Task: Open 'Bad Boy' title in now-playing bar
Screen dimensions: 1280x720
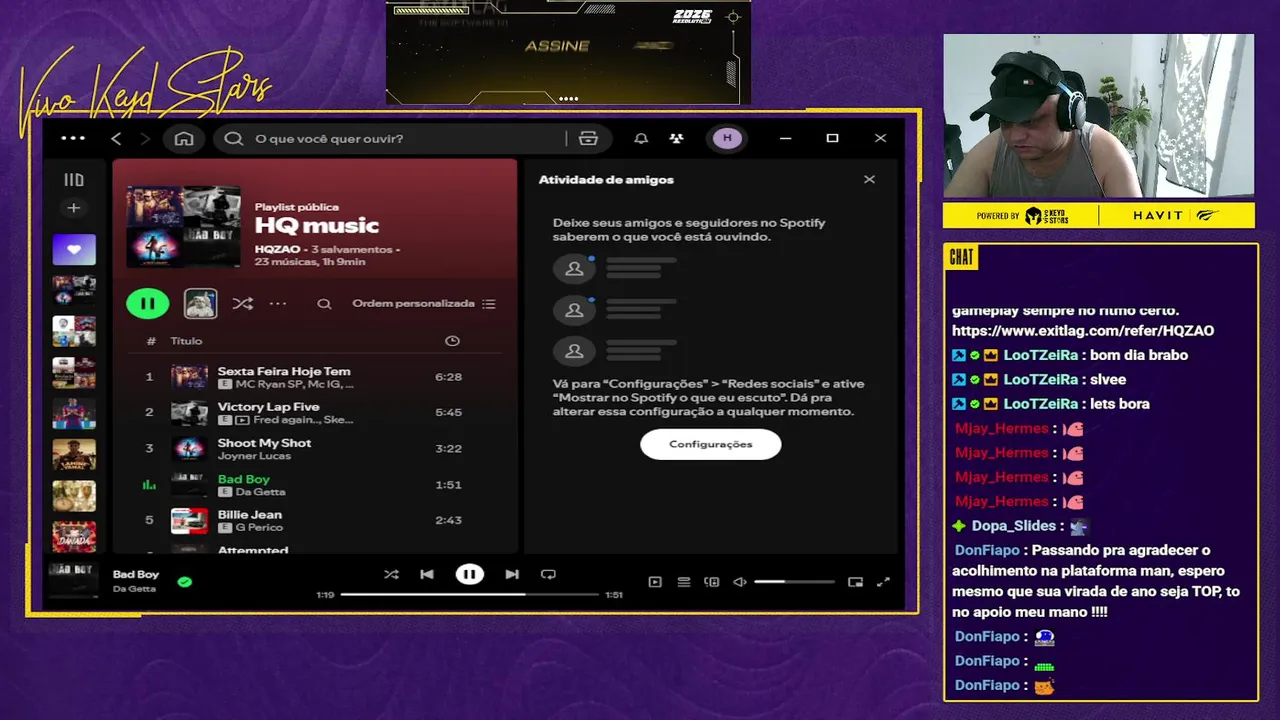Action: [136, 575]
